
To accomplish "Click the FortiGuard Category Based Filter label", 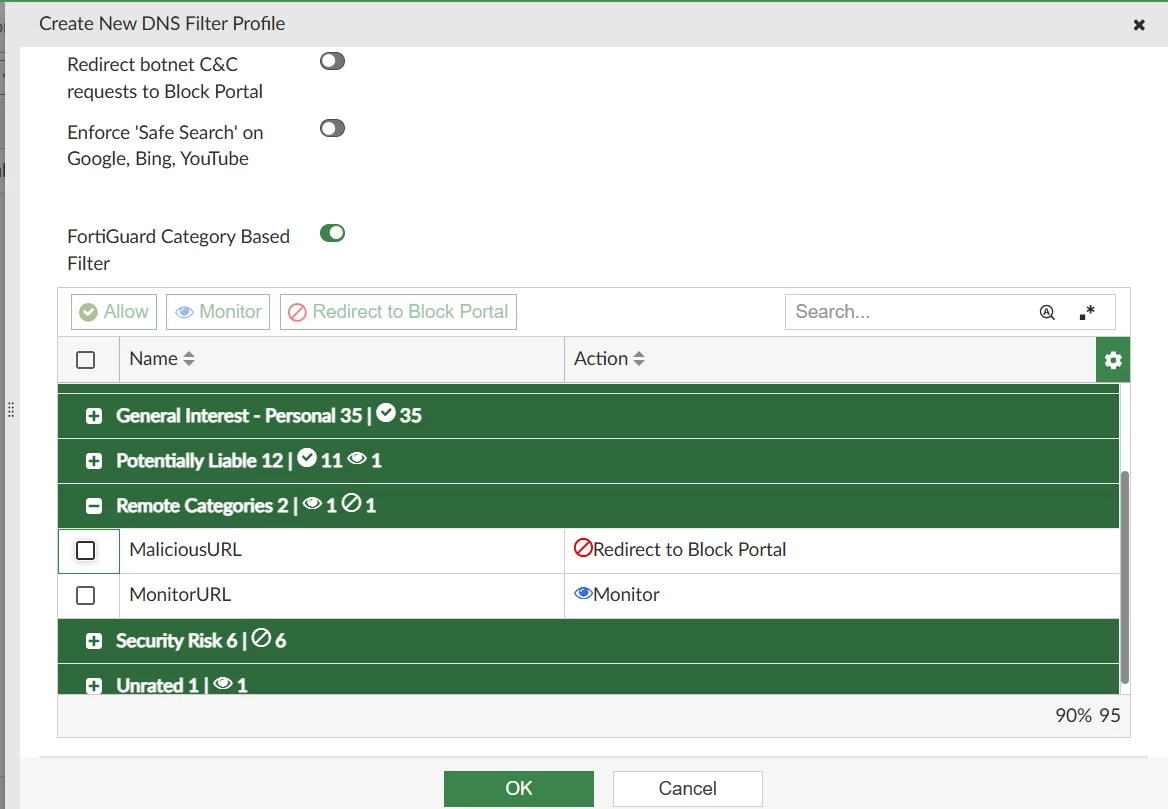I will click(179, 250).
